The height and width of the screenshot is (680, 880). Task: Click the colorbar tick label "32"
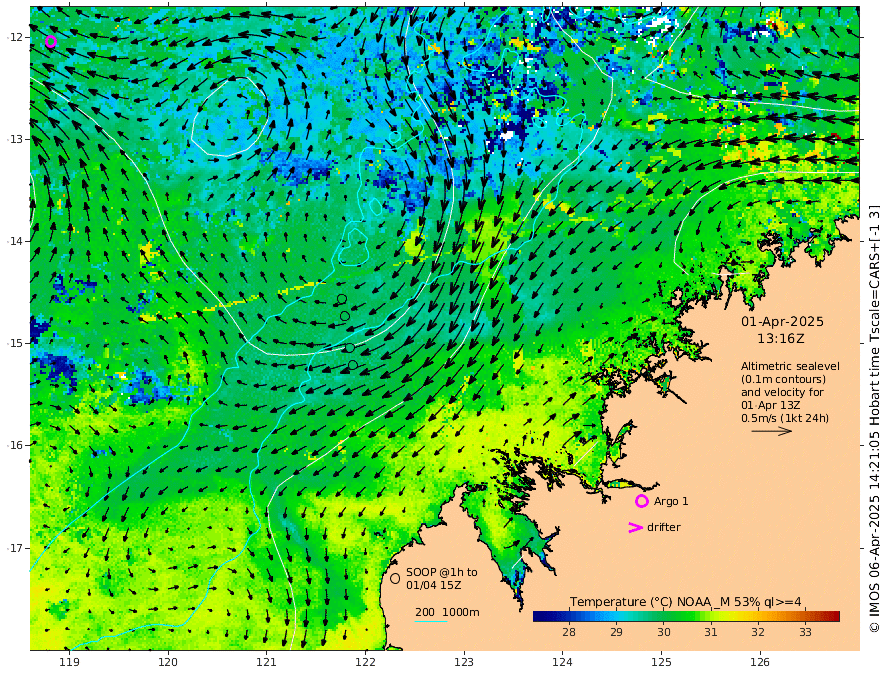758,632
